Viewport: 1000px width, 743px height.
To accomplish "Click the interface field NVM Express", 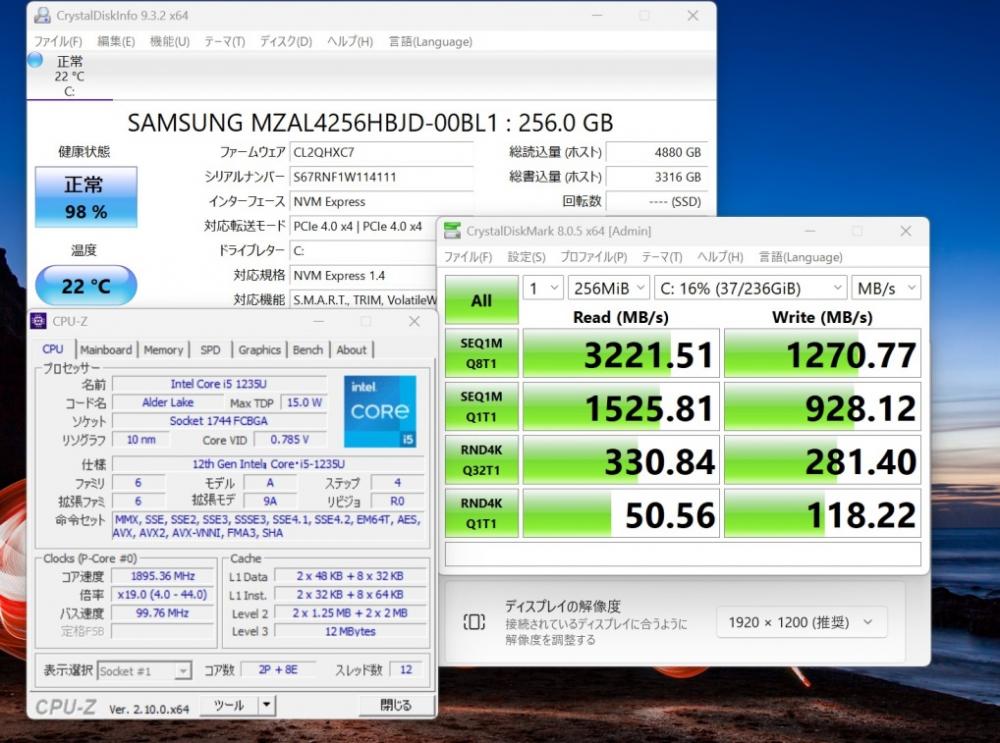I will [x=381, y=202].
